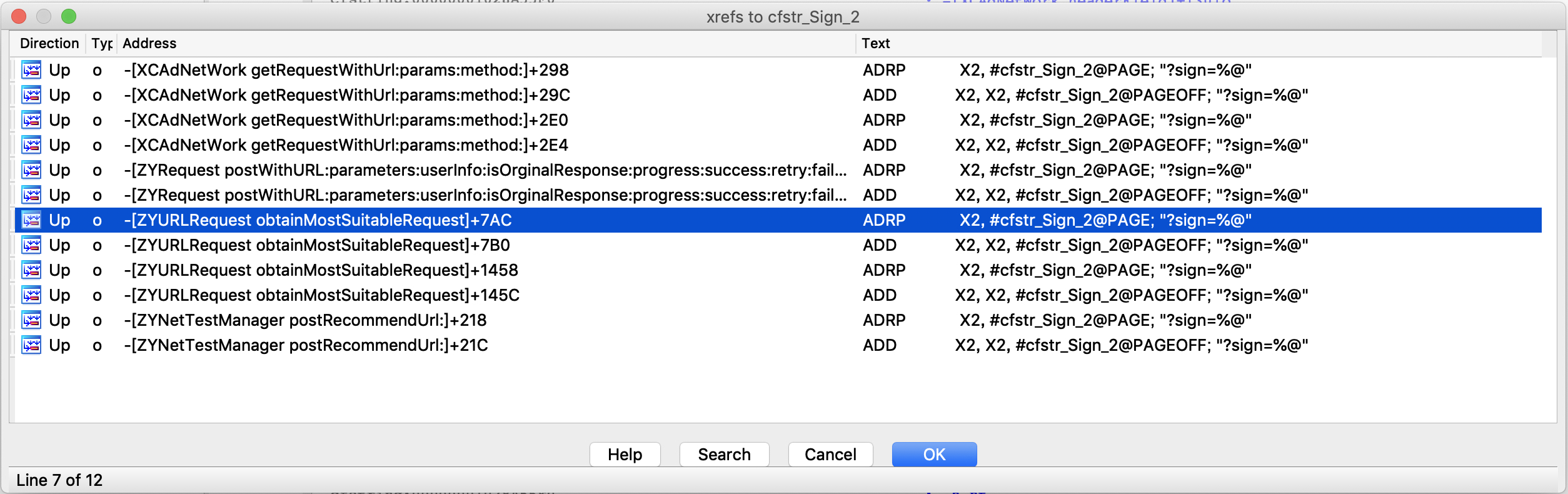Viewport: 1568px width, 494px height.
Task: Select the ZYRequest postWithURL ADRP row
Action: pos(778,170)
